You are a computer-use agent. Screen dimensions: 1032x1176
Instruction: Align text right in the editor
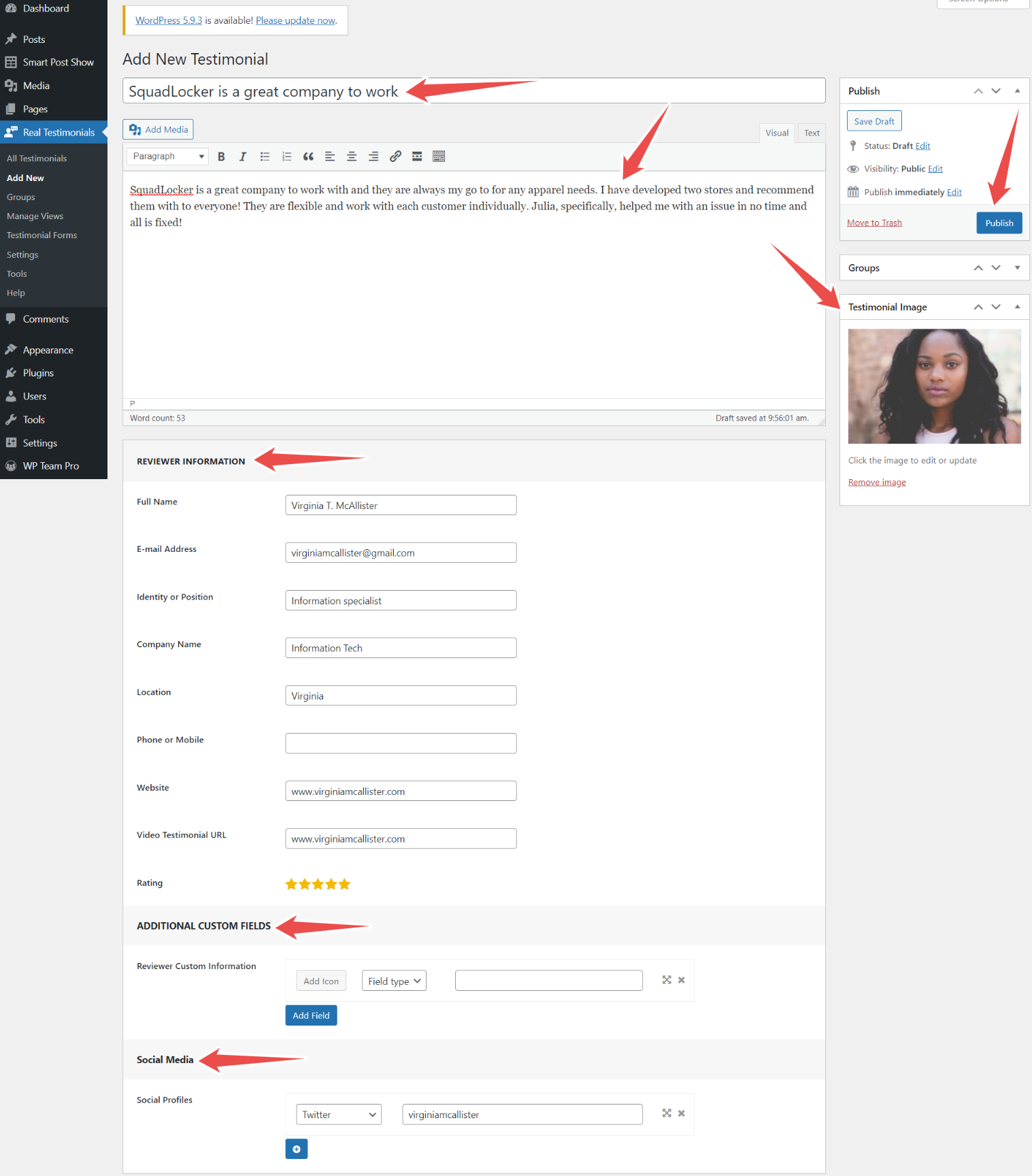tap(373, 157)
